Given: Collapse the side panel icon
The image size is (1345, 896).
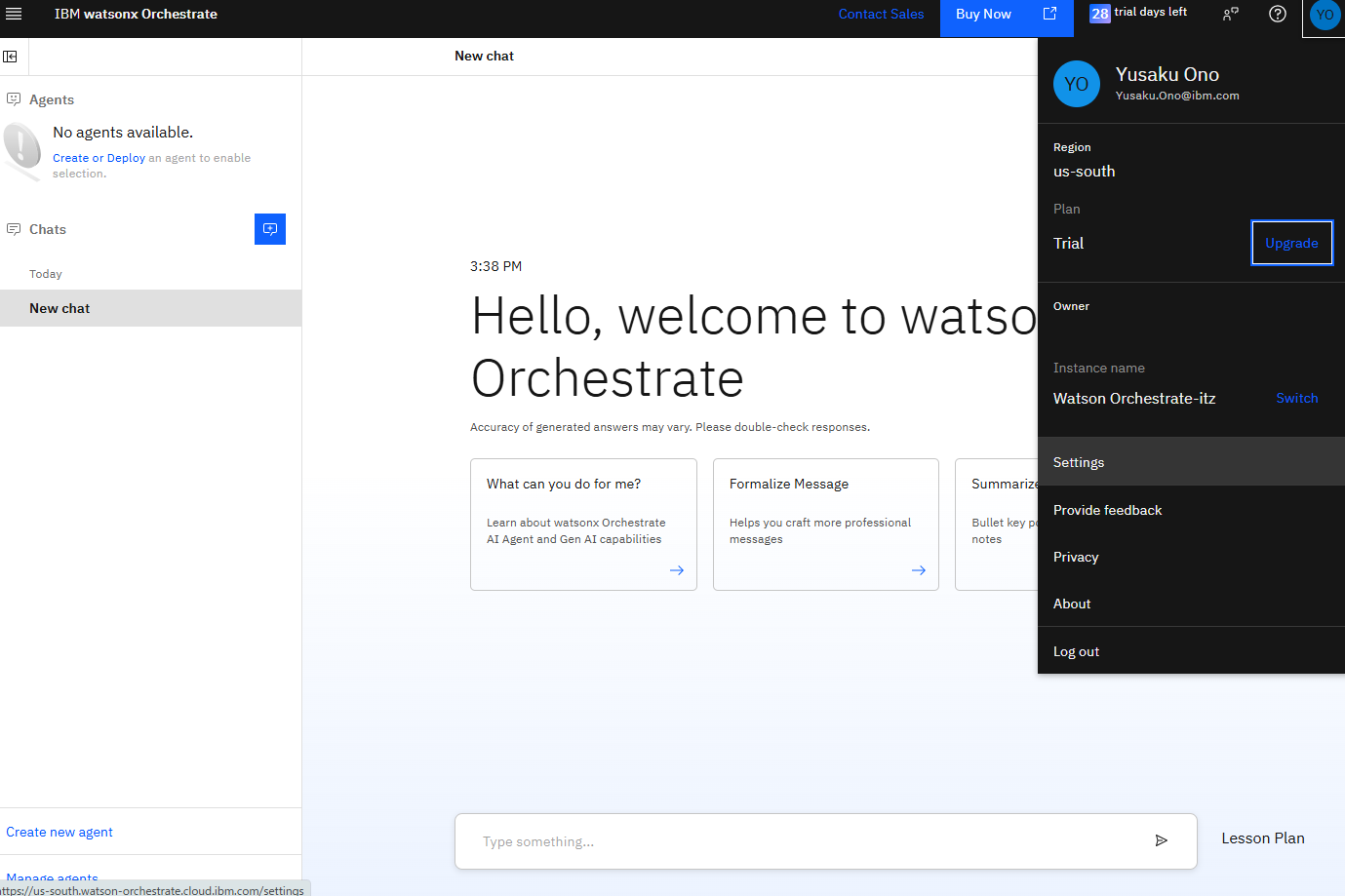Looking at the screenshot, I should (x=11, y=57).
